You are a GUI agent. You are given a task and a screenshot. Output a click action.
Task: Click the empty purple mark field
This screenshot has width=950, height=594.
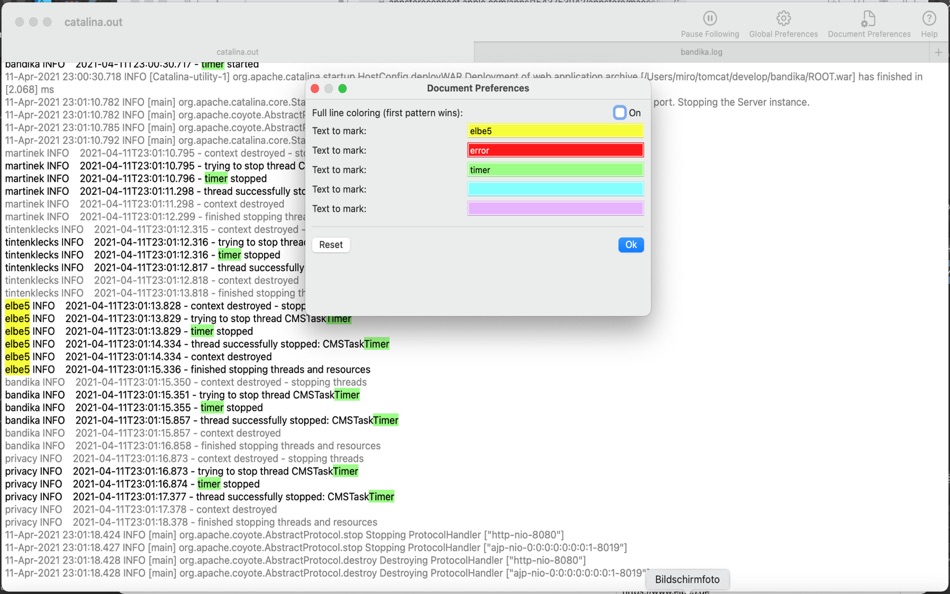555,209
